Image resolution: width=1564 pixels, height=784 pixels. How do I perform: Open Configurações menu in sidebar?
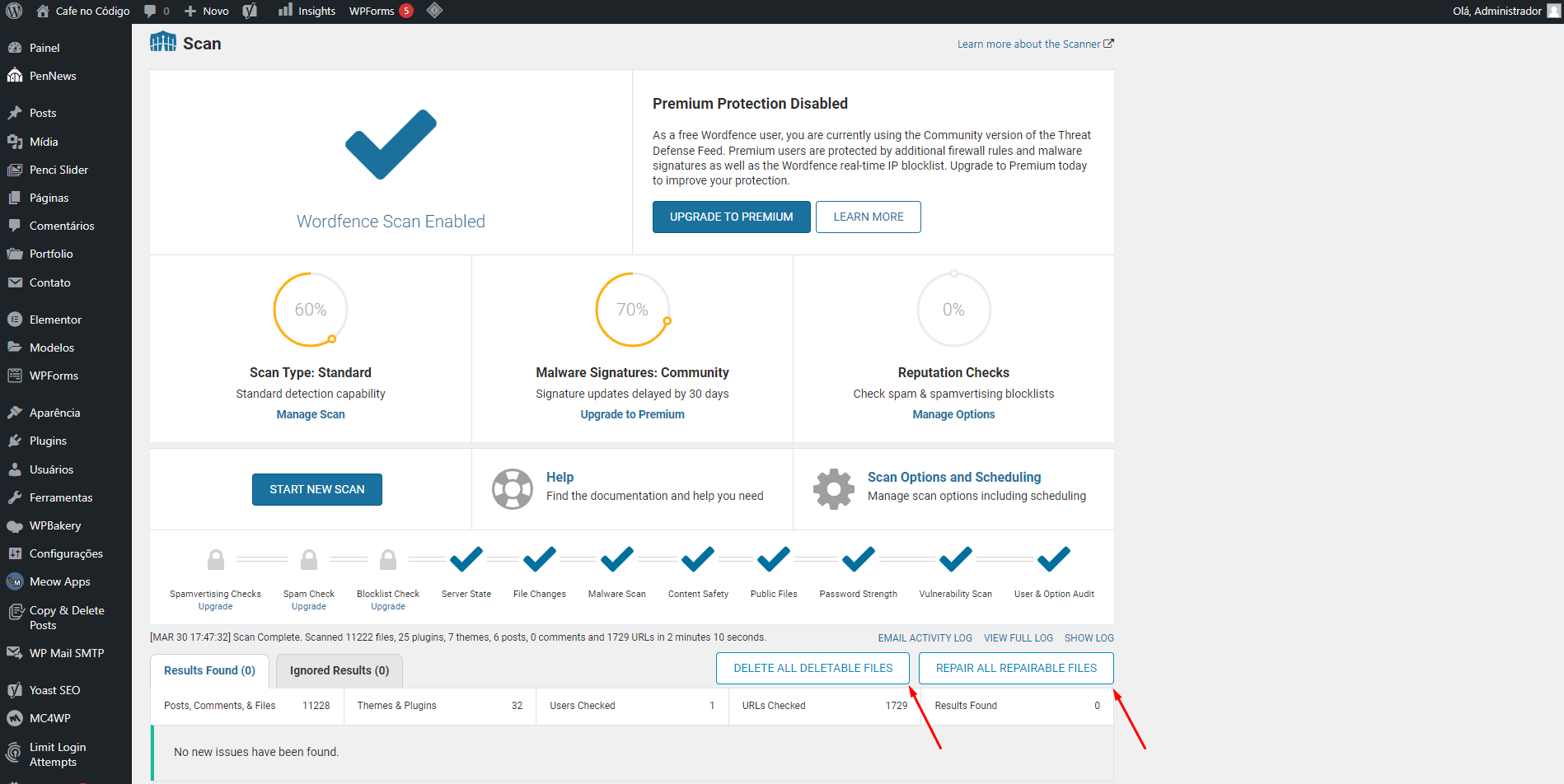click(66, 553)
